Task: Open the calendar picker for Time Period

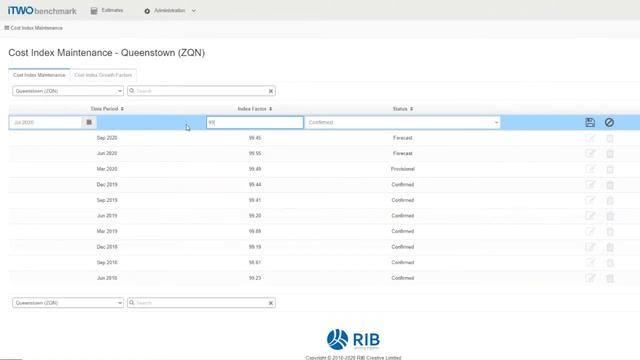Action: tap(89, 122)
